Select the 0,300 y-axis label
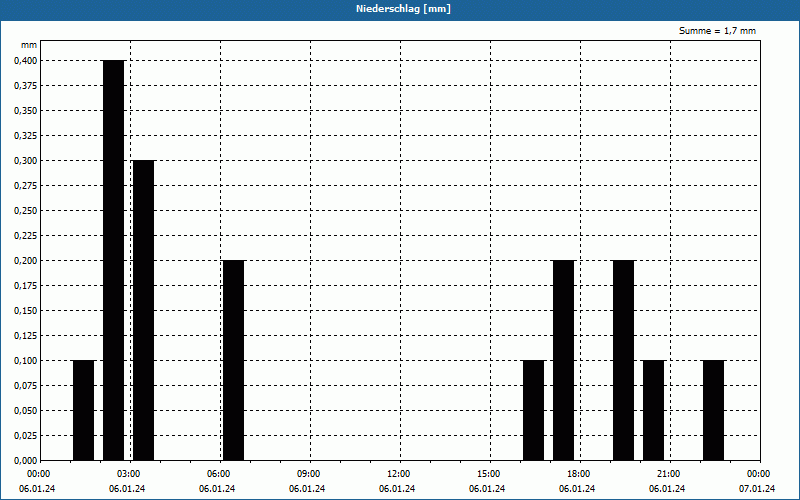 [x=26, y=161]
